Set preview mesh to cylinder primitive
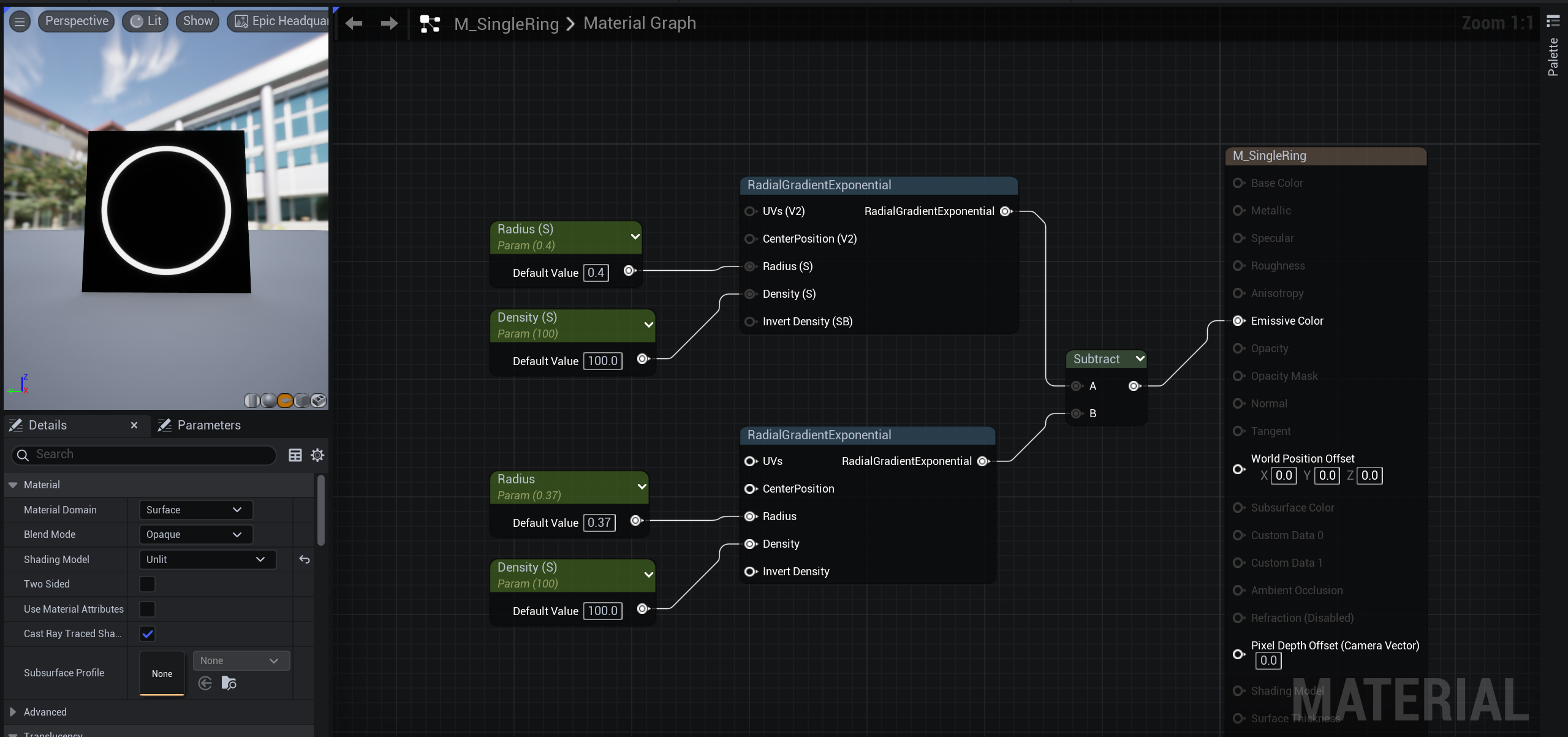This screenshot has width=1568, height=737. pos(251,401)
